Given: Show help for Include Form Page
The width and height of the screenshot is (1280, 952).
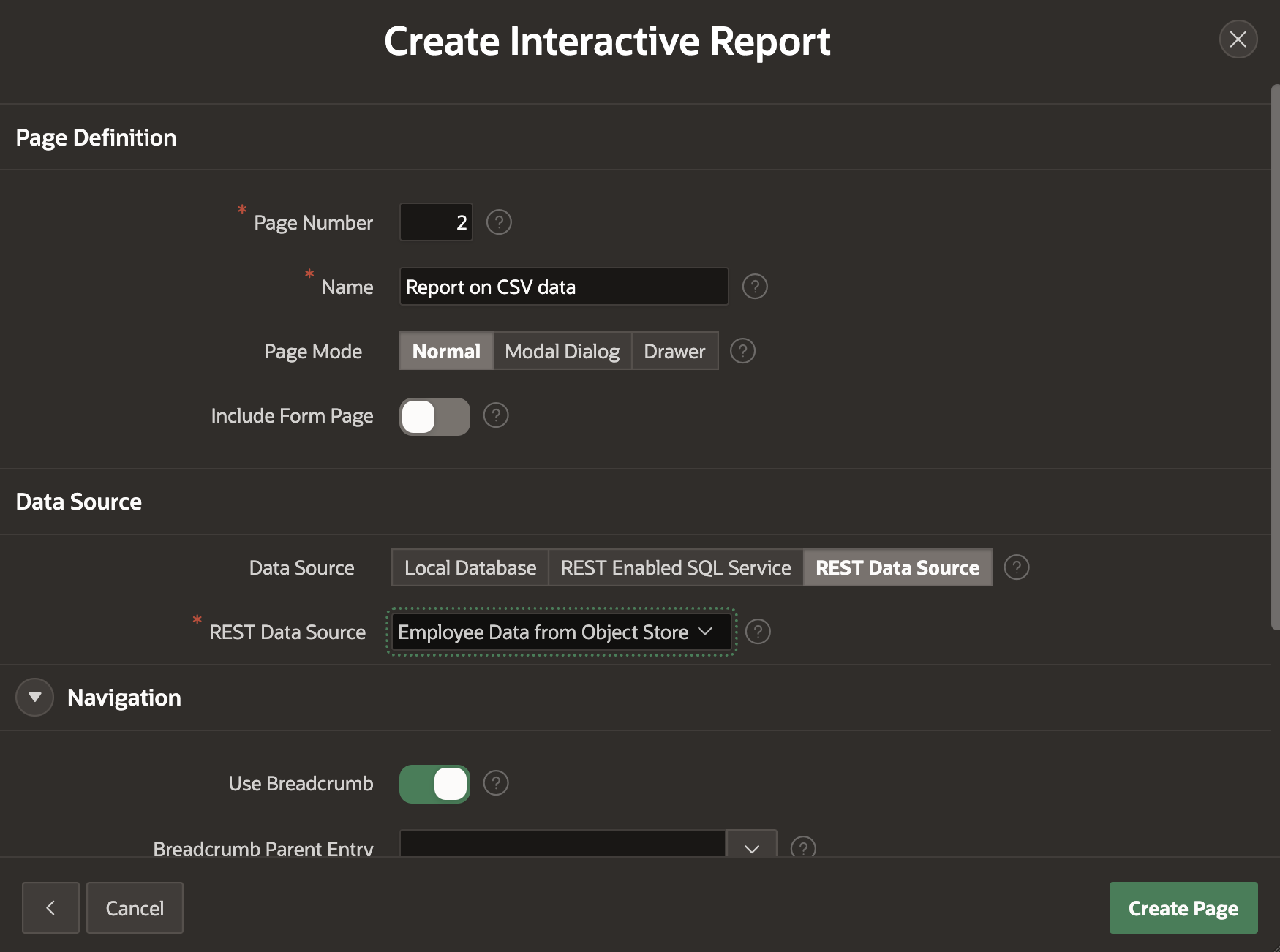Looking at the screenshot, I should [496, 415].
